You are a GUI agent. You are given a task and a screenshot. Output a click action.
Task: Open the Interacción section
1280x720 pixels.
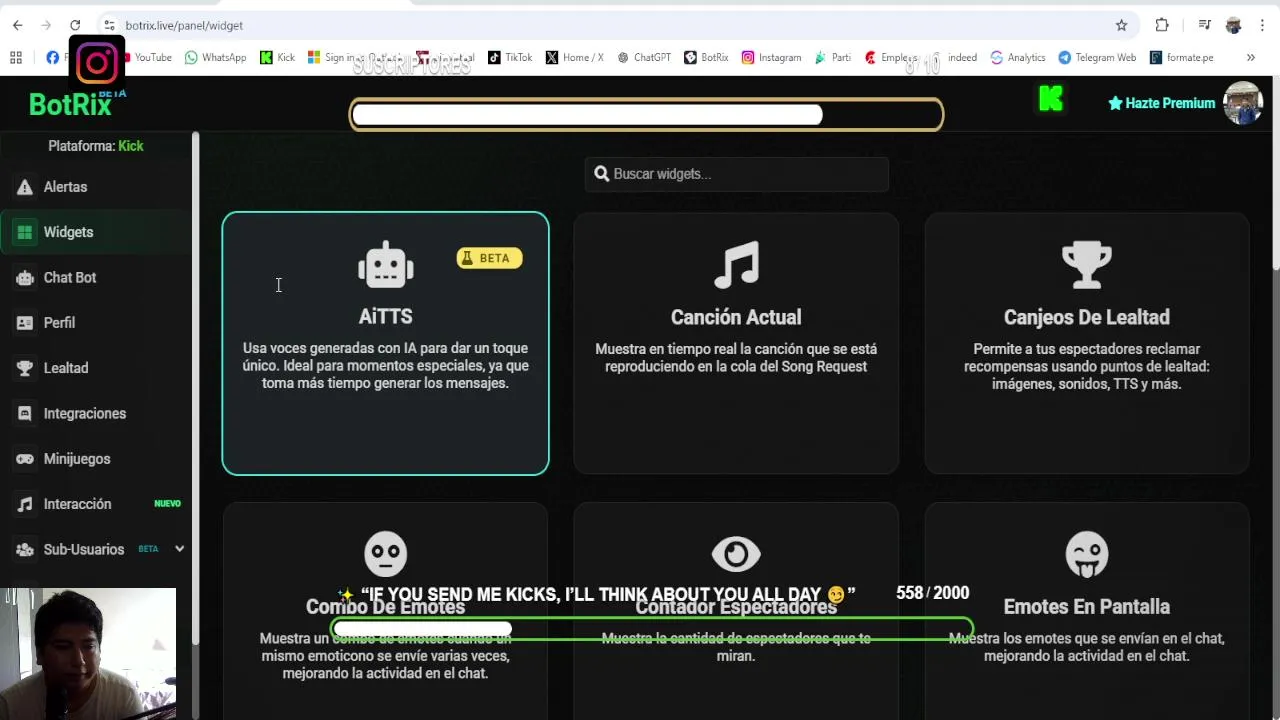(96, 504)
